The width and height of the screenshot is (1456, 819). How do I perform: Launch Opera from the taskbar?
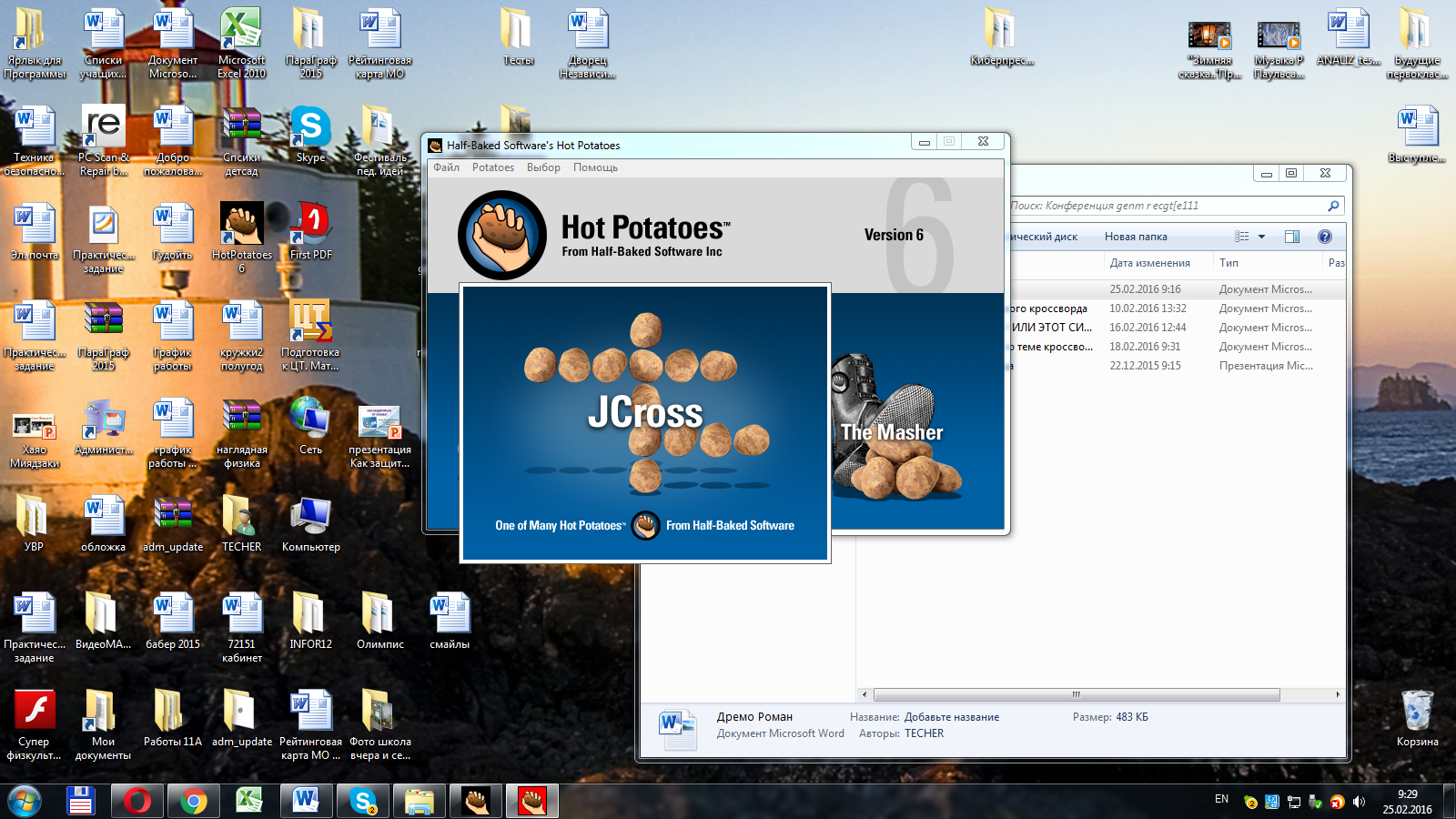[137, 802]
